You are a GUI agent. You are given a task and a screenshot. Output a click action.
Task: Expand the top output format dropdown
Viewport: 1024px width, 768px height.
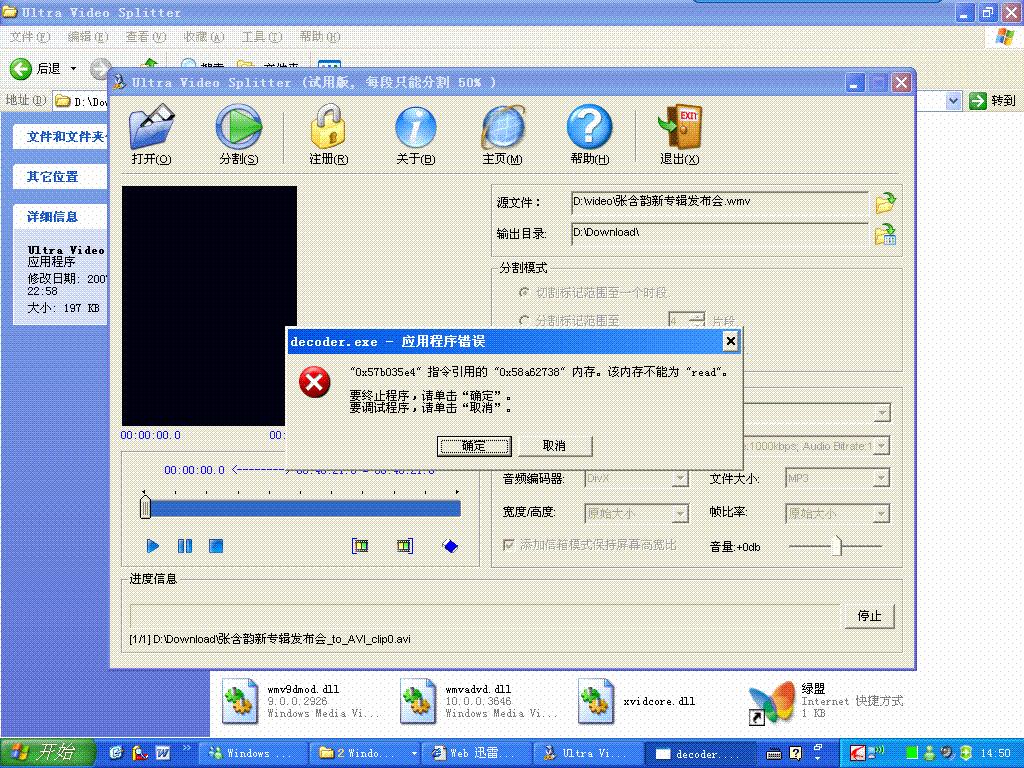click(882, 413)
